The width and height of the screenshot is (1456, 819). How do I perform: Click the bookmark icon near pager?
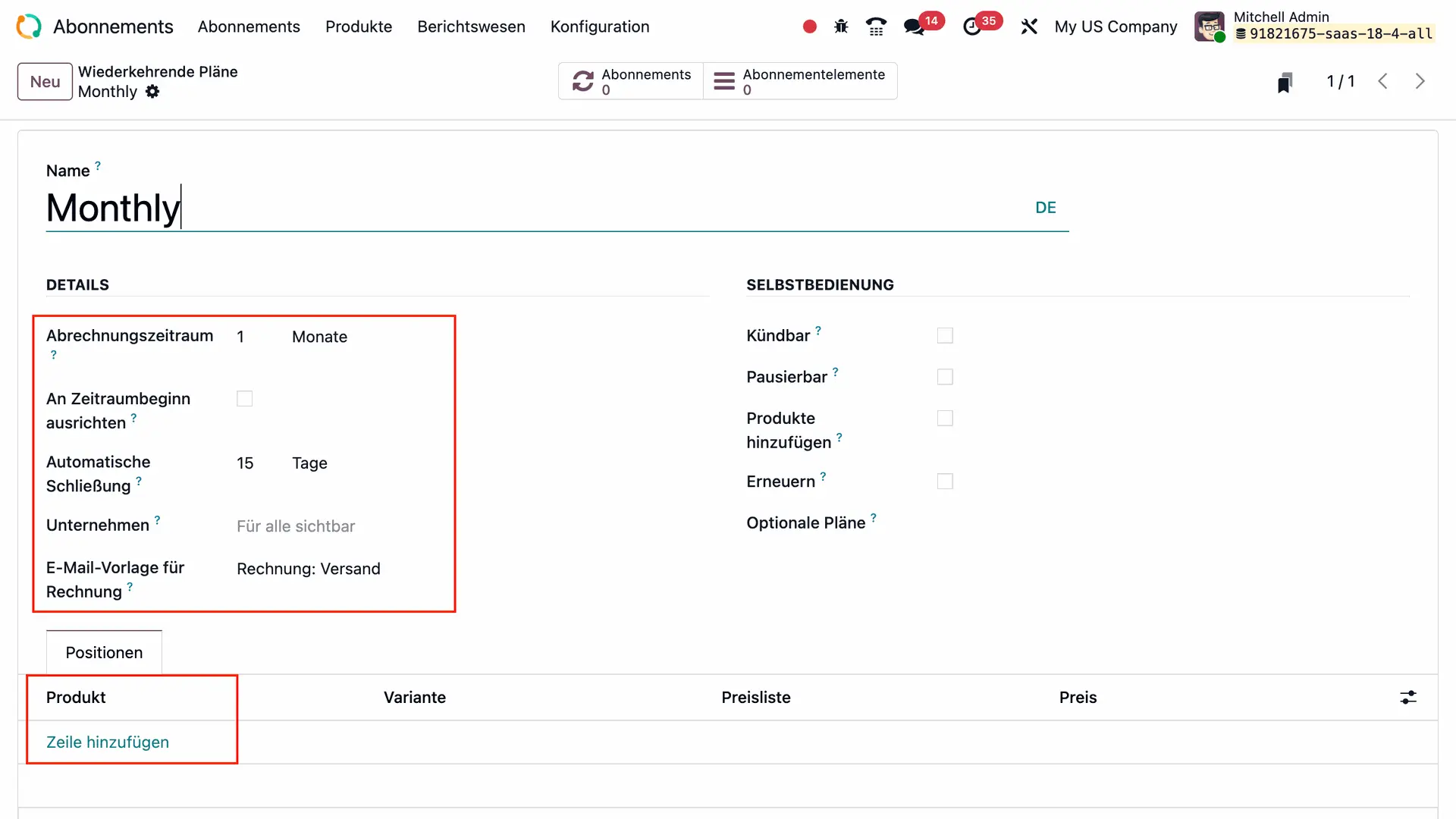click(1284, 82)
